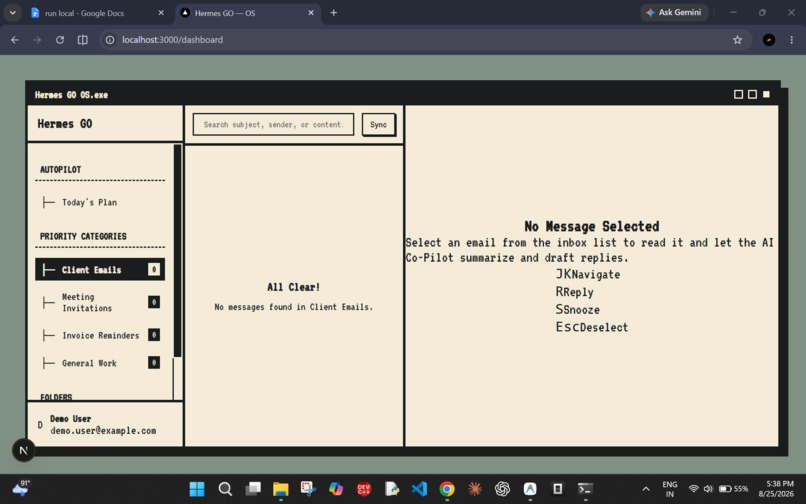Click the middle window control square in Hermes GO OS.exe
This screenshot has width=806, height=504.
point(752,94)
